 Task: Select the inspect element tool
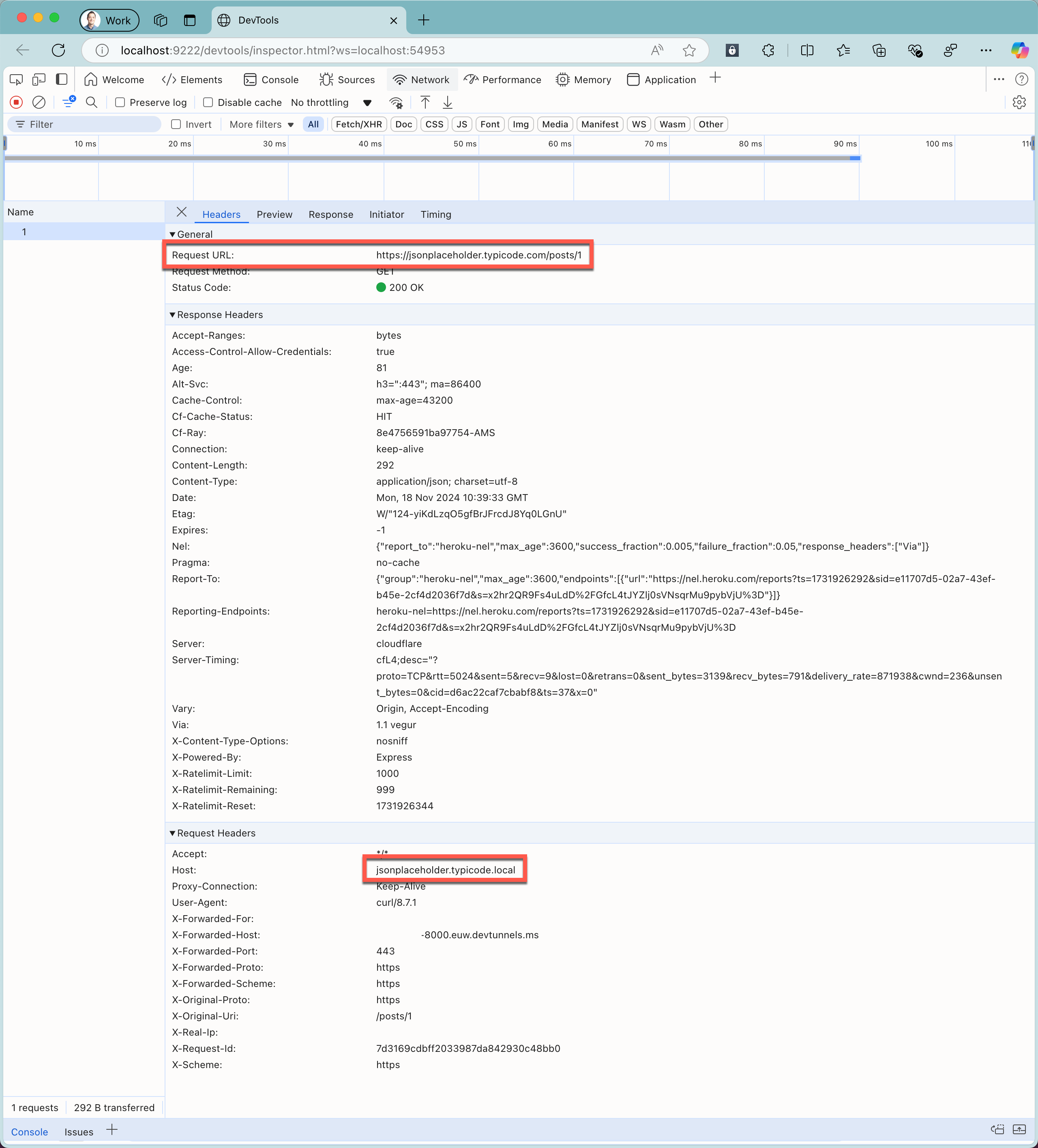tap(17, 80)
